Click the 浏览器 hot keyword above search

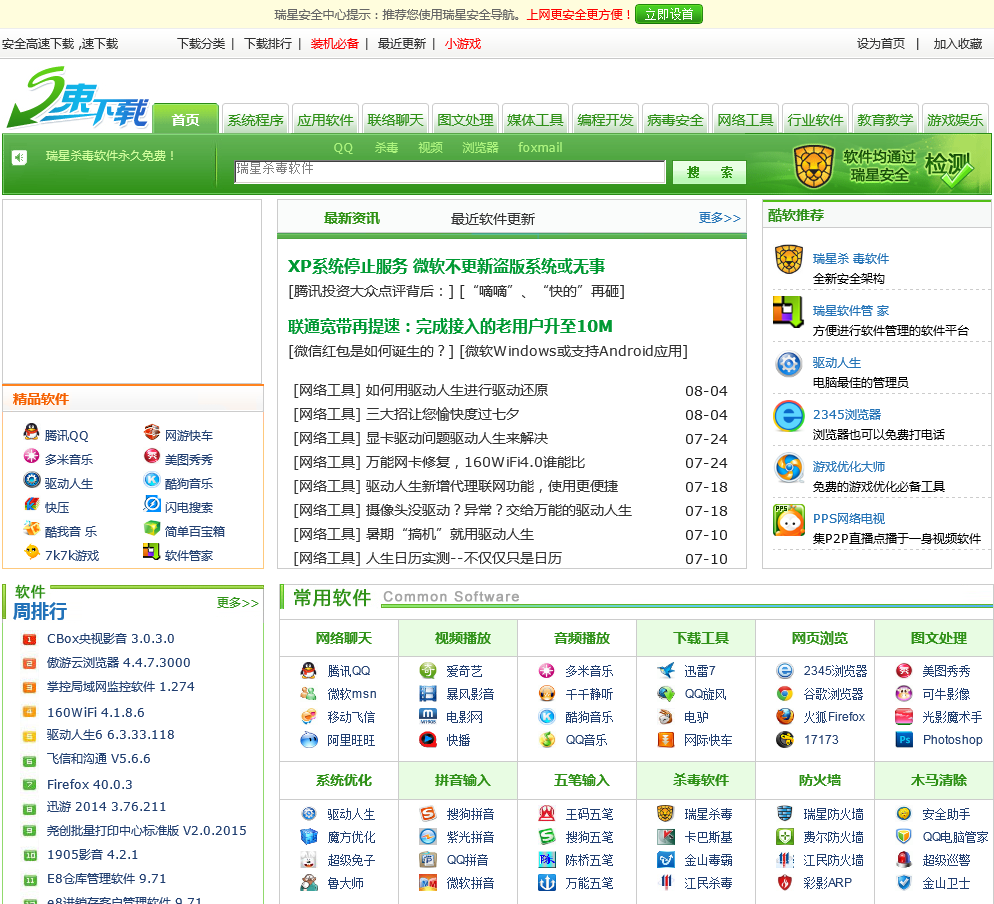coord(481,148)
